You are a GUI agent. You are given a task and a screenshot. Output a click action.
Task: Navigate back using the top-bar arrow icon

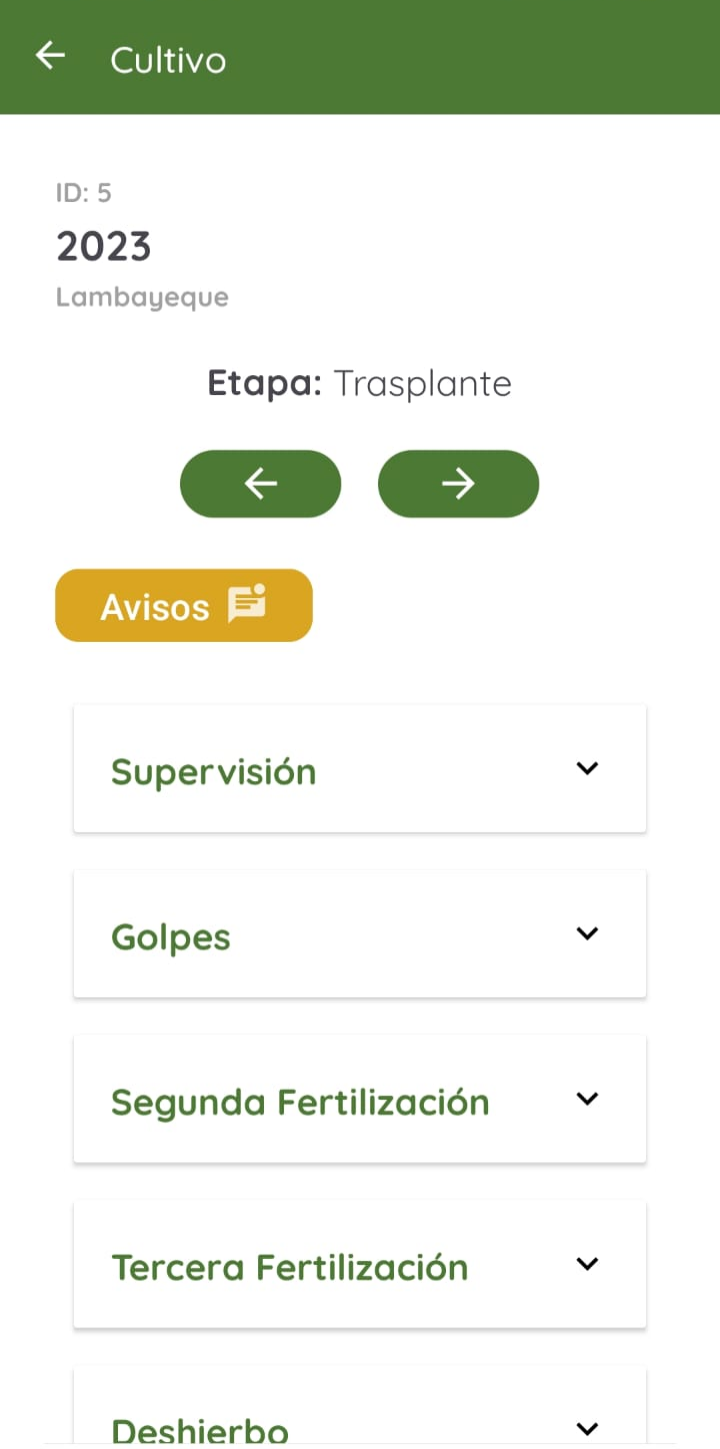pyautogui.click(x=49, y=55)
